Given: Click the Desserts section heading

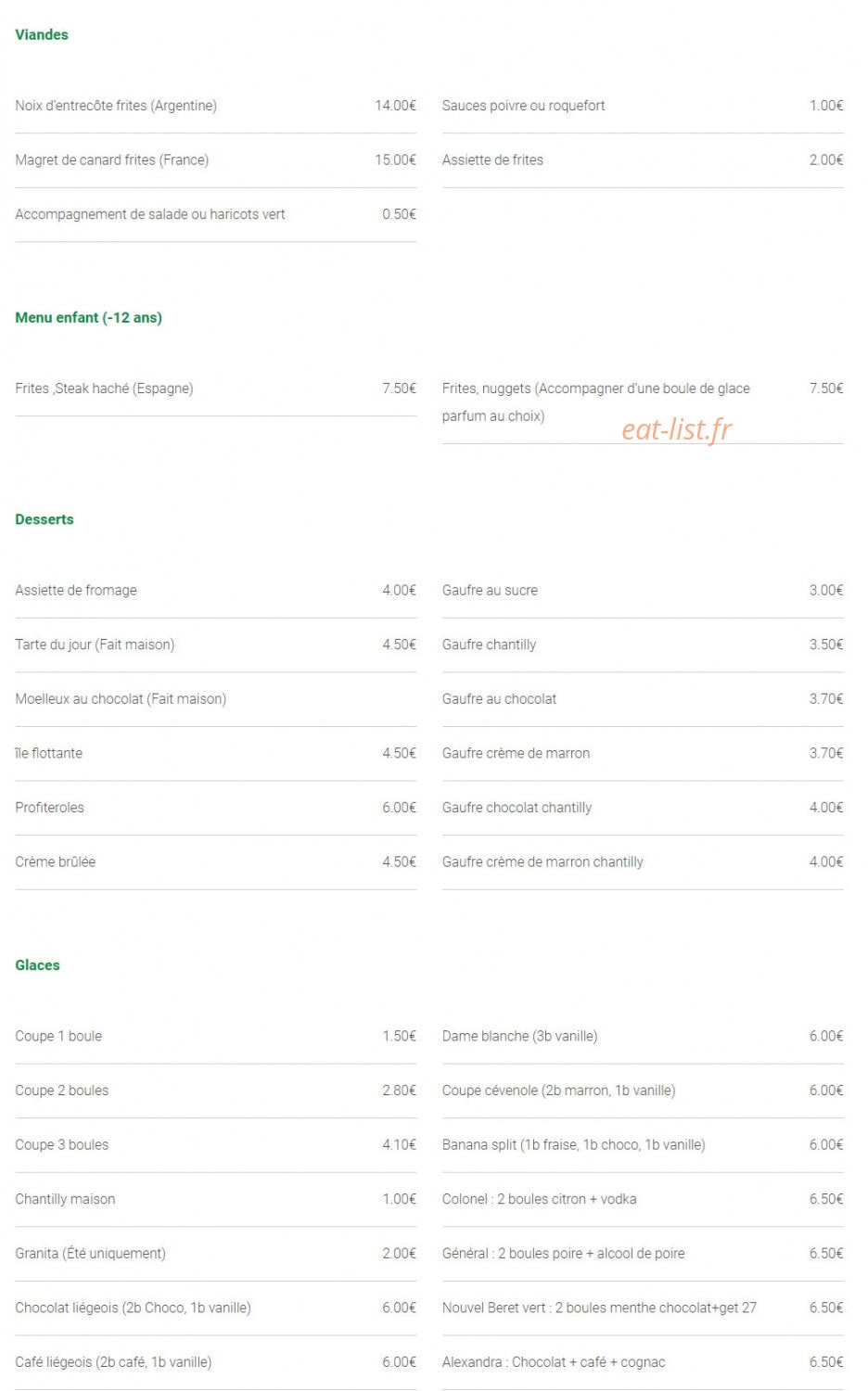Looking at the screenshot, I should pyautogui.click(x=45, y=519).
